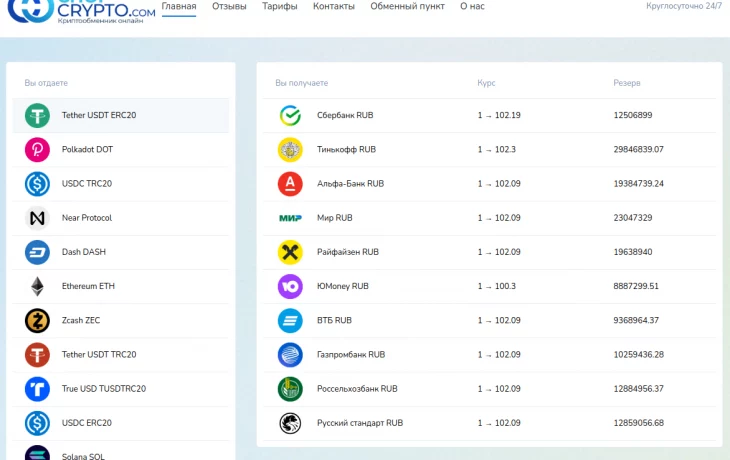Click the Near Protocol logo icon
Screen dimensions: 730x460
click(37, 218)
